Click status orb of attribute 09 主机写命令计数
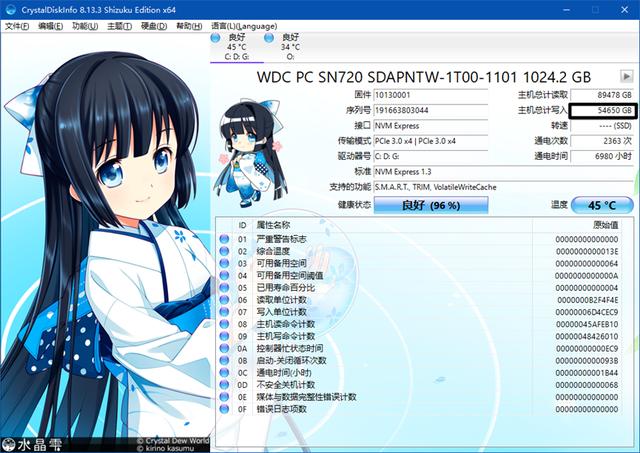This screenshot has height=453, width=640. click(x=224, y=336)
